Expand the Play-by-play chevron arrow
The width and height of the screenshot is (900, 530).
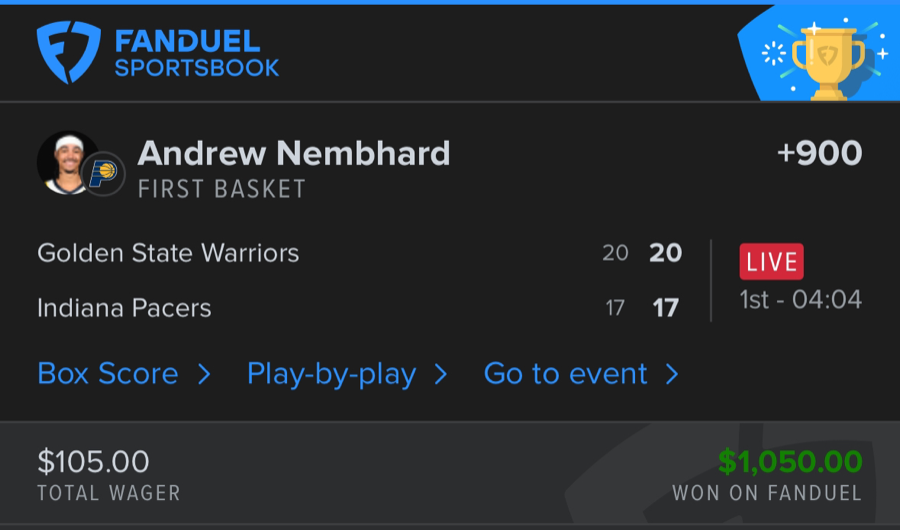pos(441,374)
